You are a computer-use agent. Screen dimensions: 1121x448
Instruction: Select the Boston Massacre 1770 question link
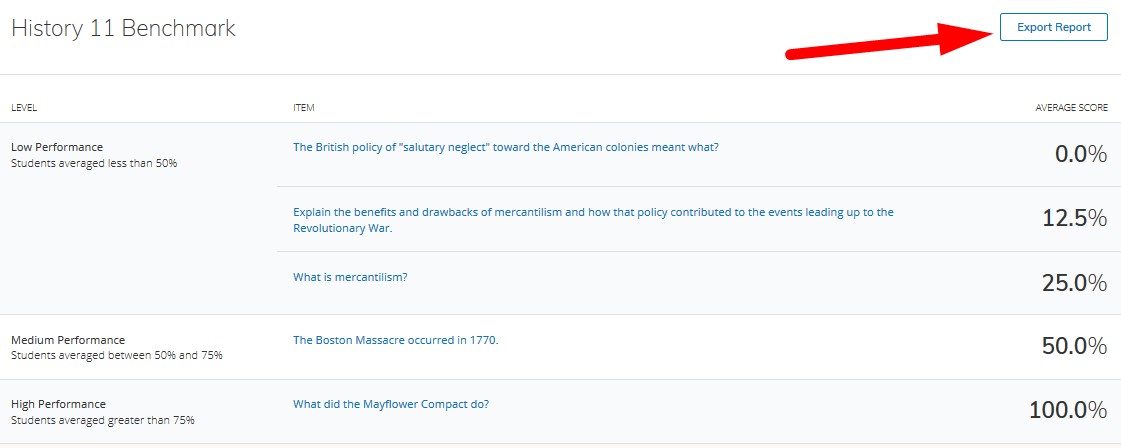pyautogui.click(x=395, y=340)
